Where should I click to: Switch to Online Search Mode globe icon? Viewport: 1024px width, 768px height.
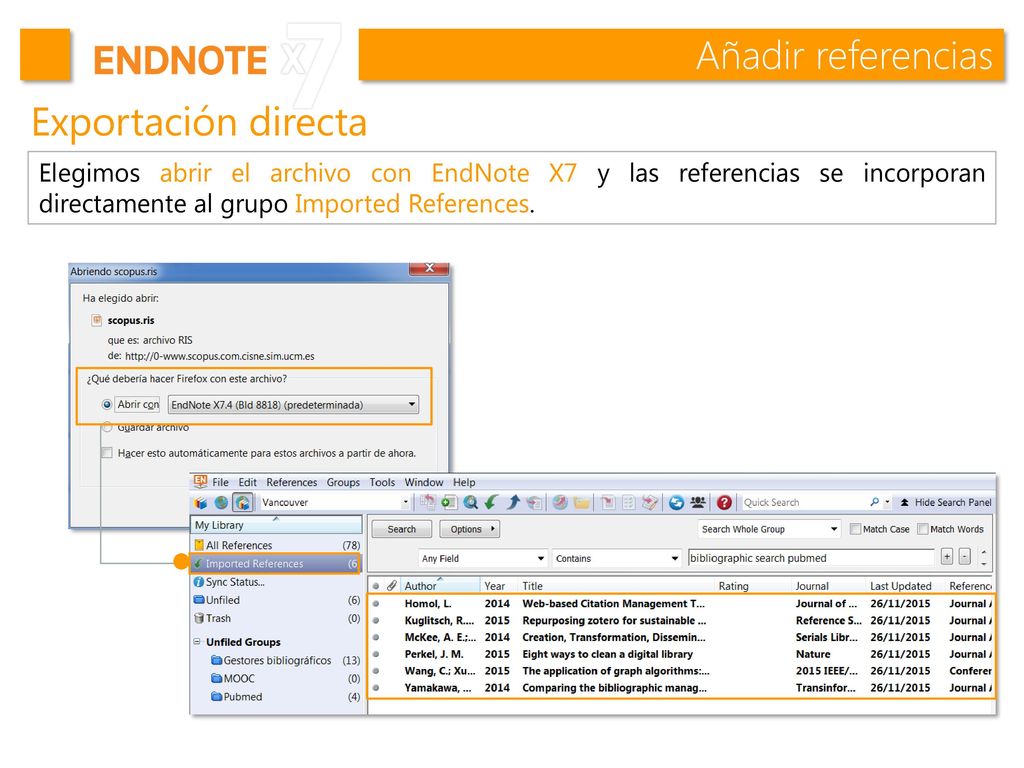221,502
